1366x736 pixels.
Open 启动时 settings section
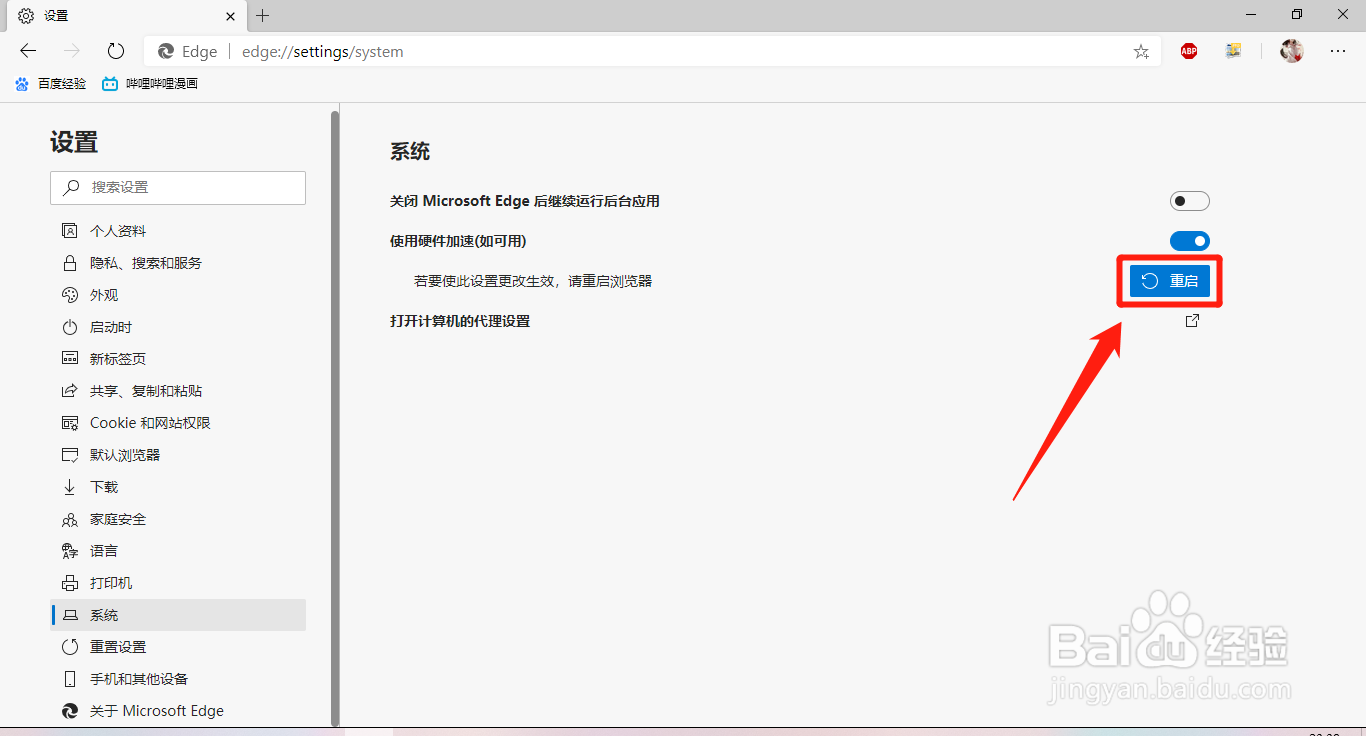pos(178,327)
